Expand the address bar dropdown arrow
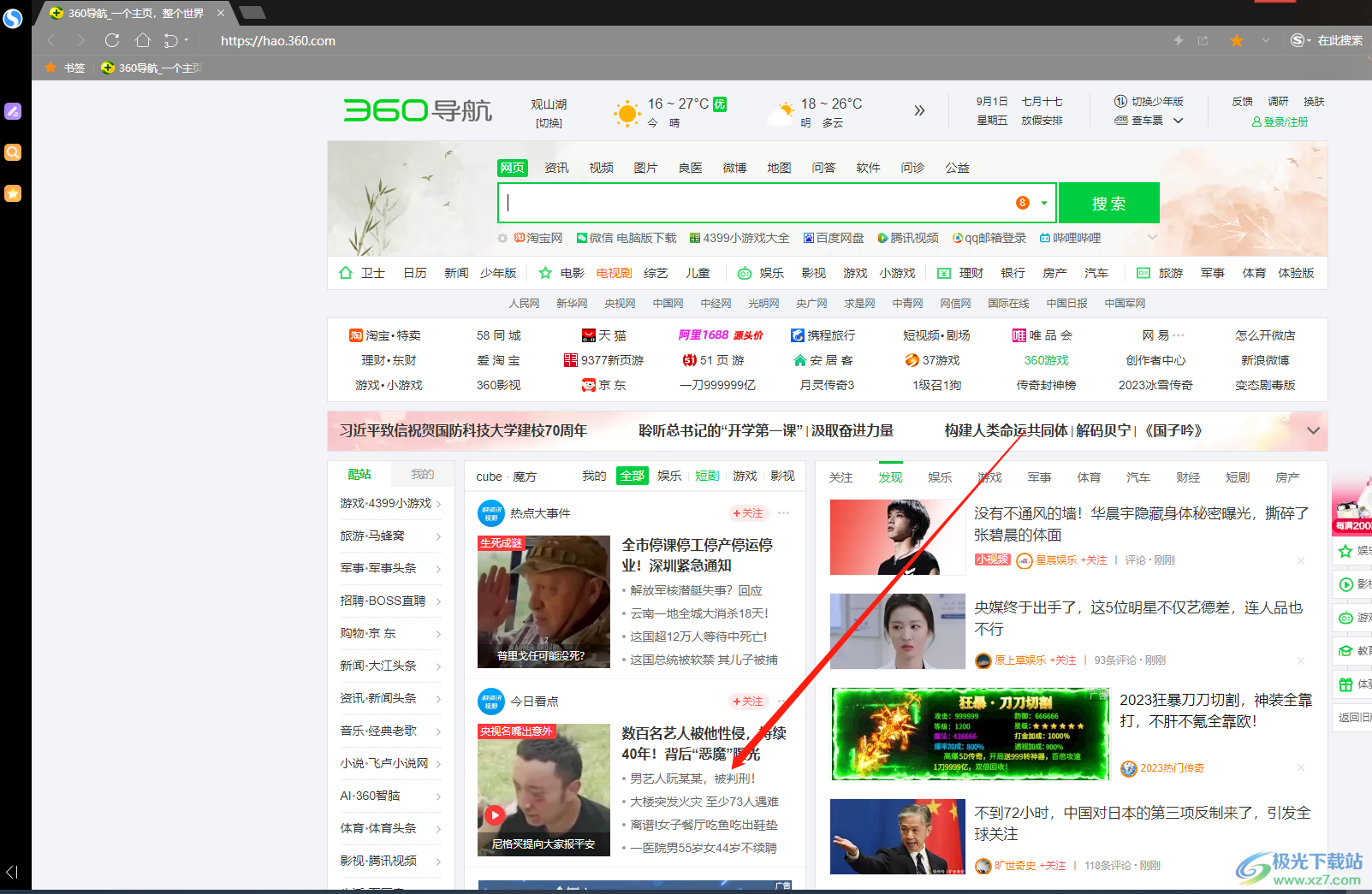 pyautogui.click(x=1266, y=40)
